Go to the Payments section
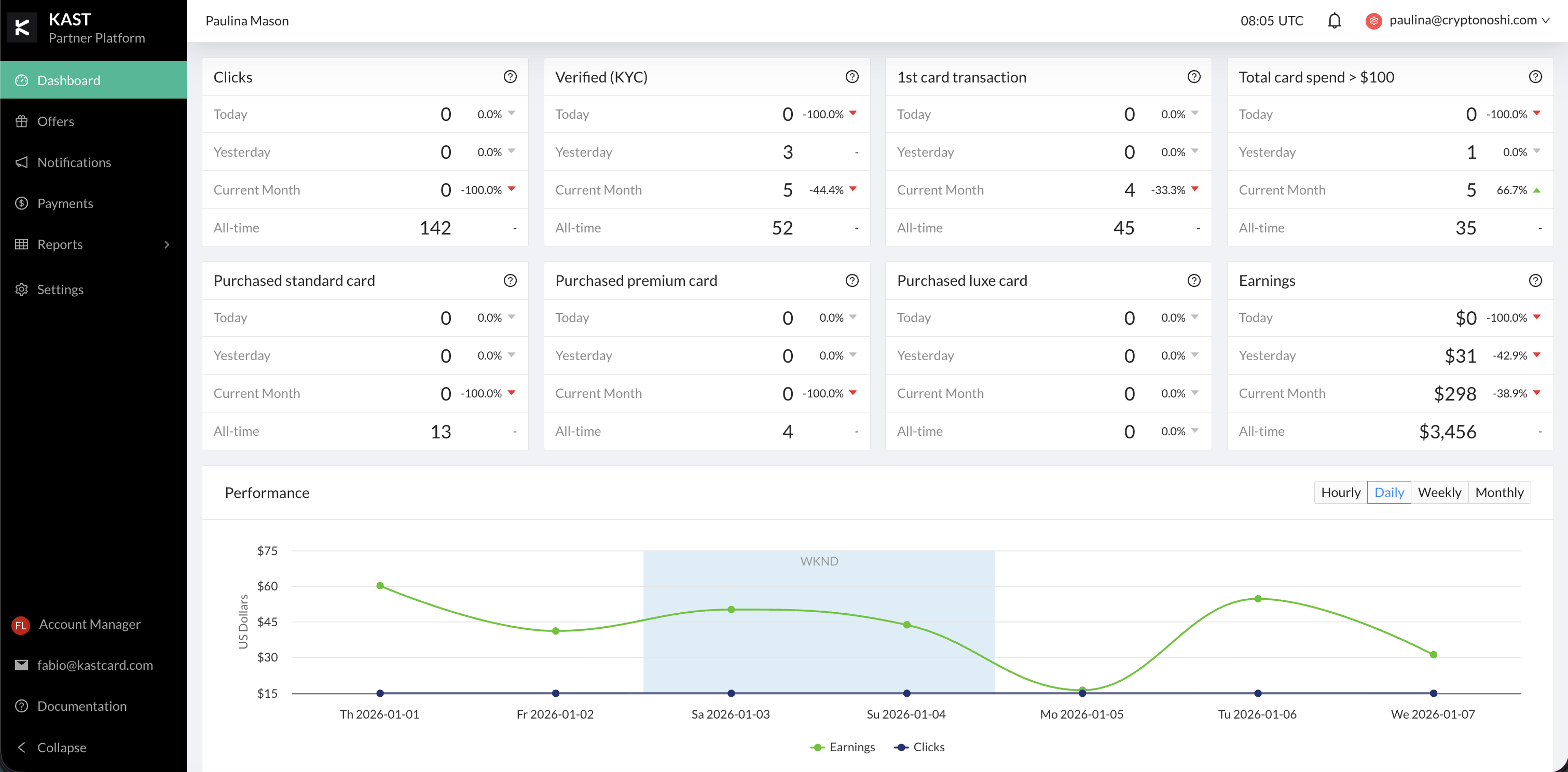The height and width of the screenshot is (772, 1568). [x=64, y=203]
